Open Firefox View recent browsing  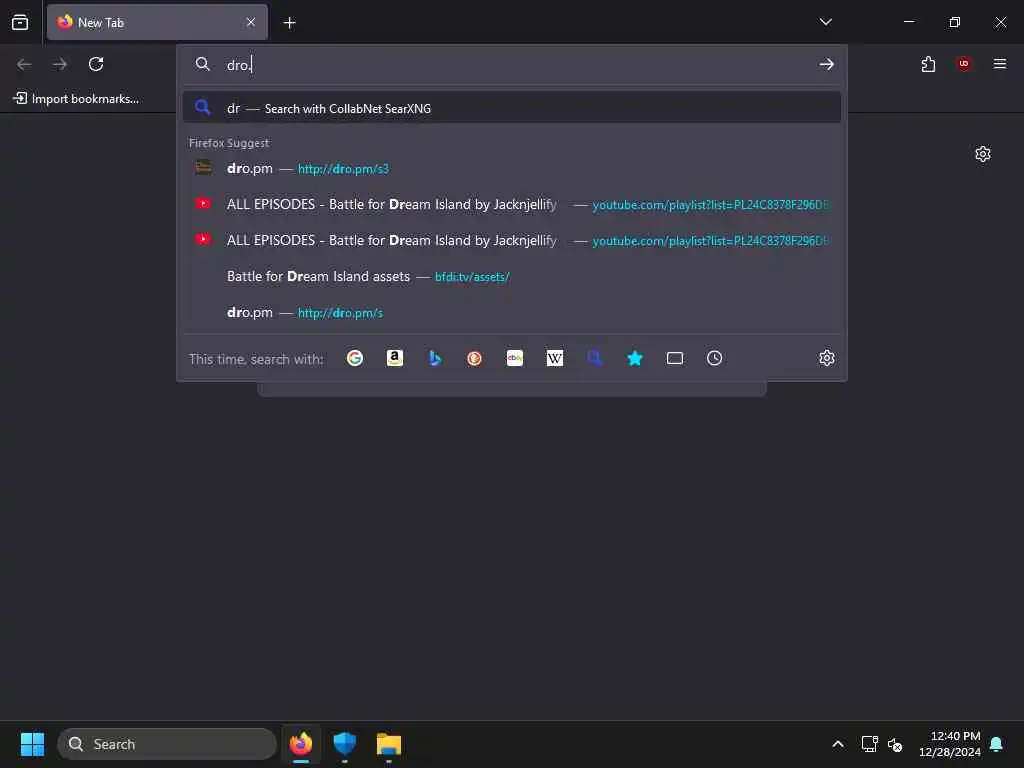(x=20, y=22)
